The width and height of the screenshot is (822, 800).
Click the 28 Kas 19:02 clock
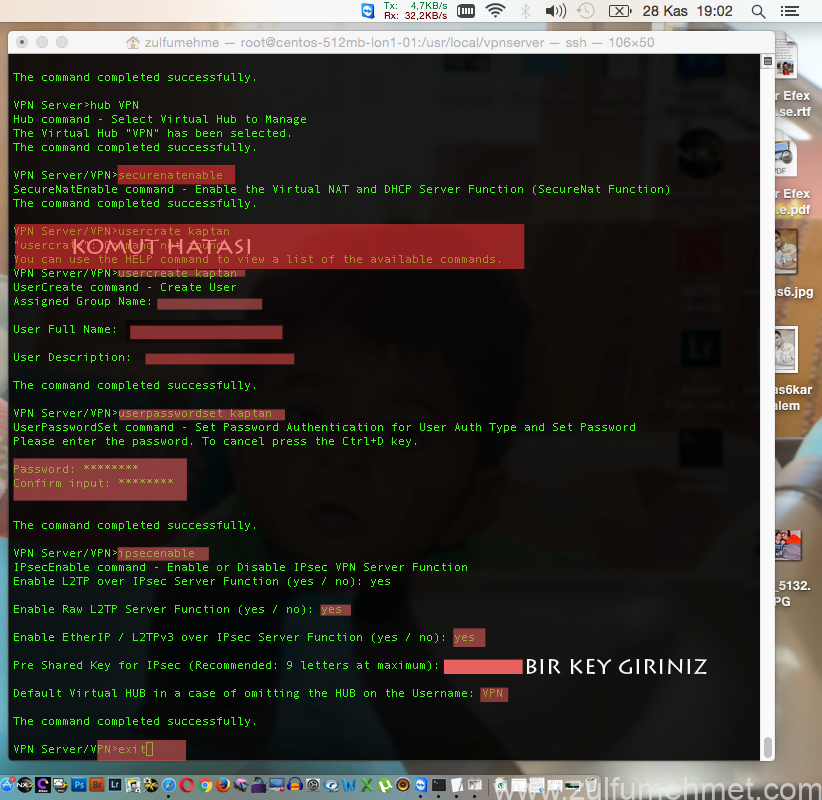tap(687, 11)
